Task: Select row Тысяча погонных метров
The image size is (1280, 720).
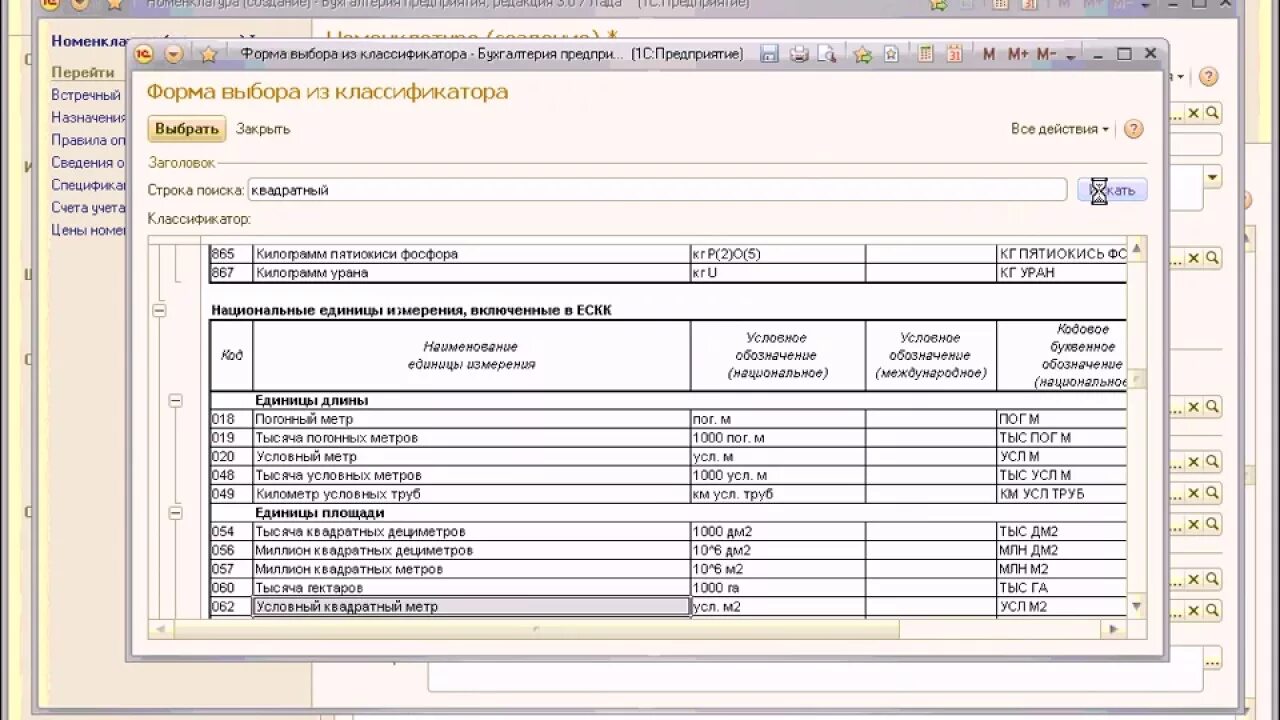Action: [668, 438]
